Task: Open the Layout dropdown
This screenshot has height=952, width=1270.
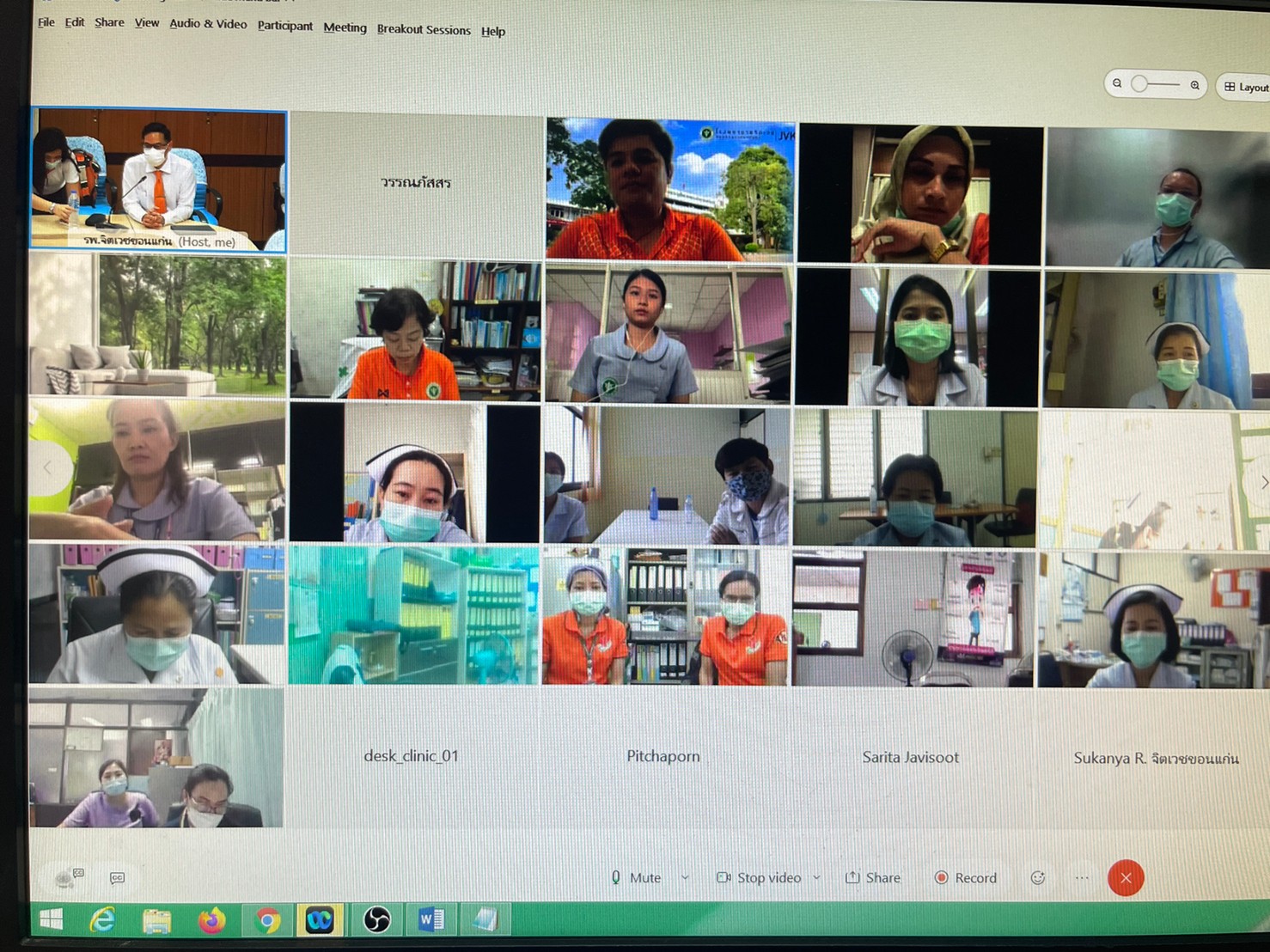Action: [1245, 87]
